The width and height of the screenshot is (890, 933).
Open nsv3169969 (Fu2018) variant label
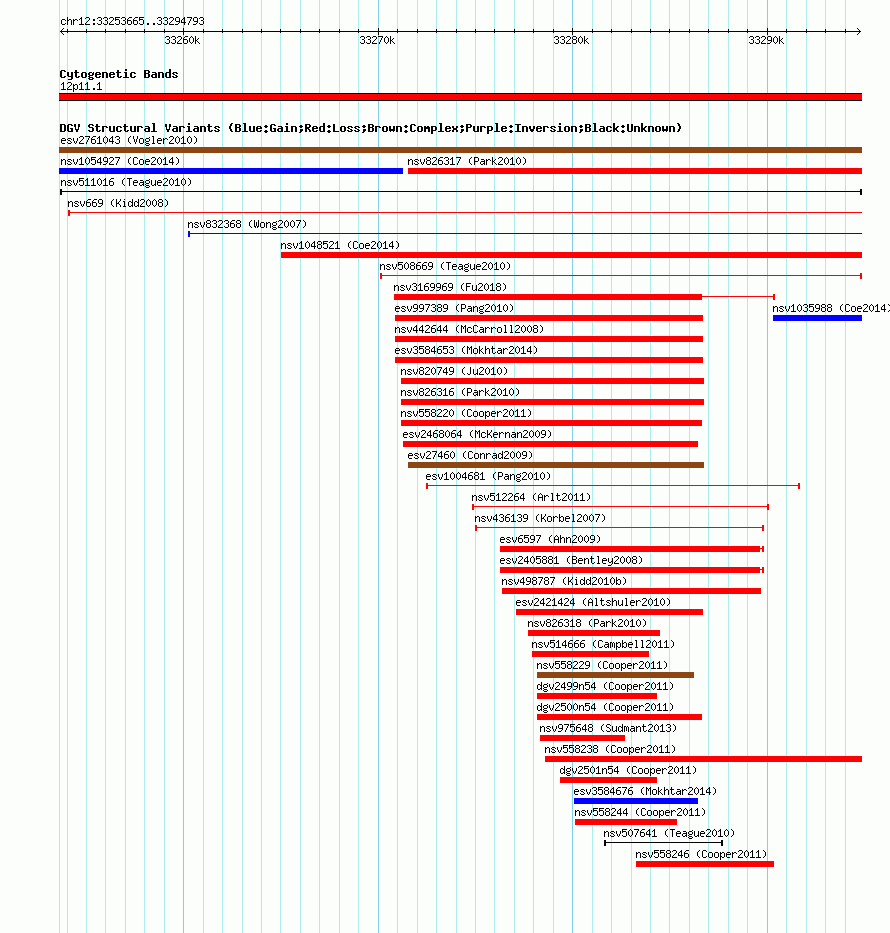point(450,287)
